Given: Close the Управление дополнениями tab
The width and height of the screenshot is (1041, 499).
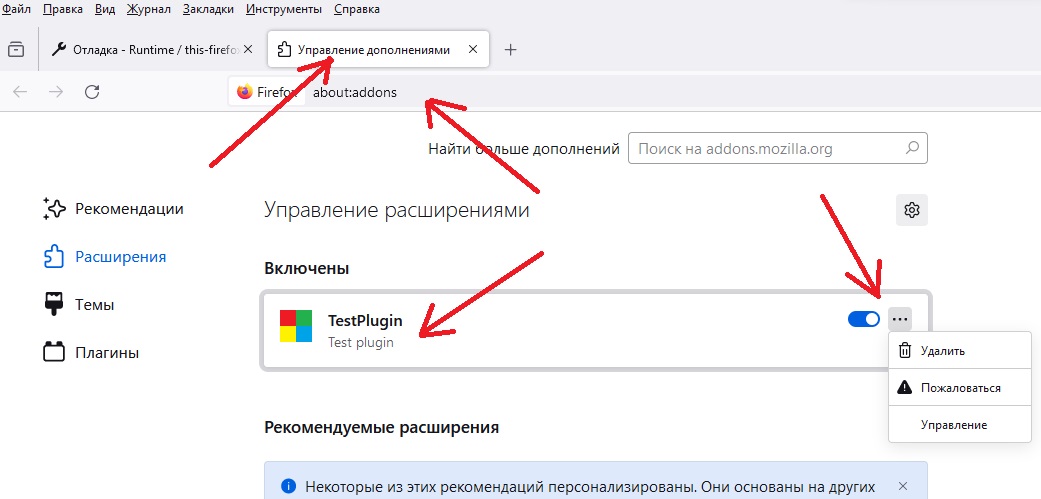Looking at the screenshot, I should coord(473,50).
